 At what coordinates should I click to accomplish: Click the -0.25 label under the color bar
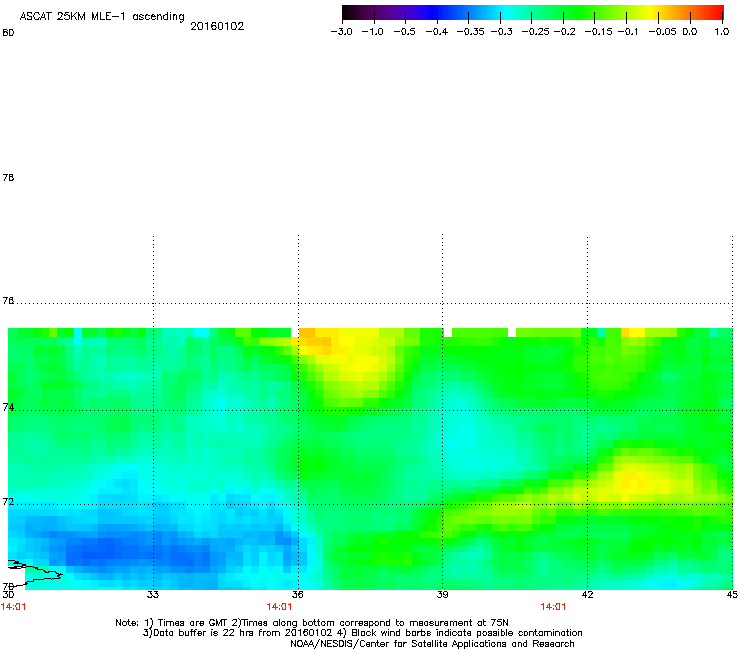click(x=536, y=32)
